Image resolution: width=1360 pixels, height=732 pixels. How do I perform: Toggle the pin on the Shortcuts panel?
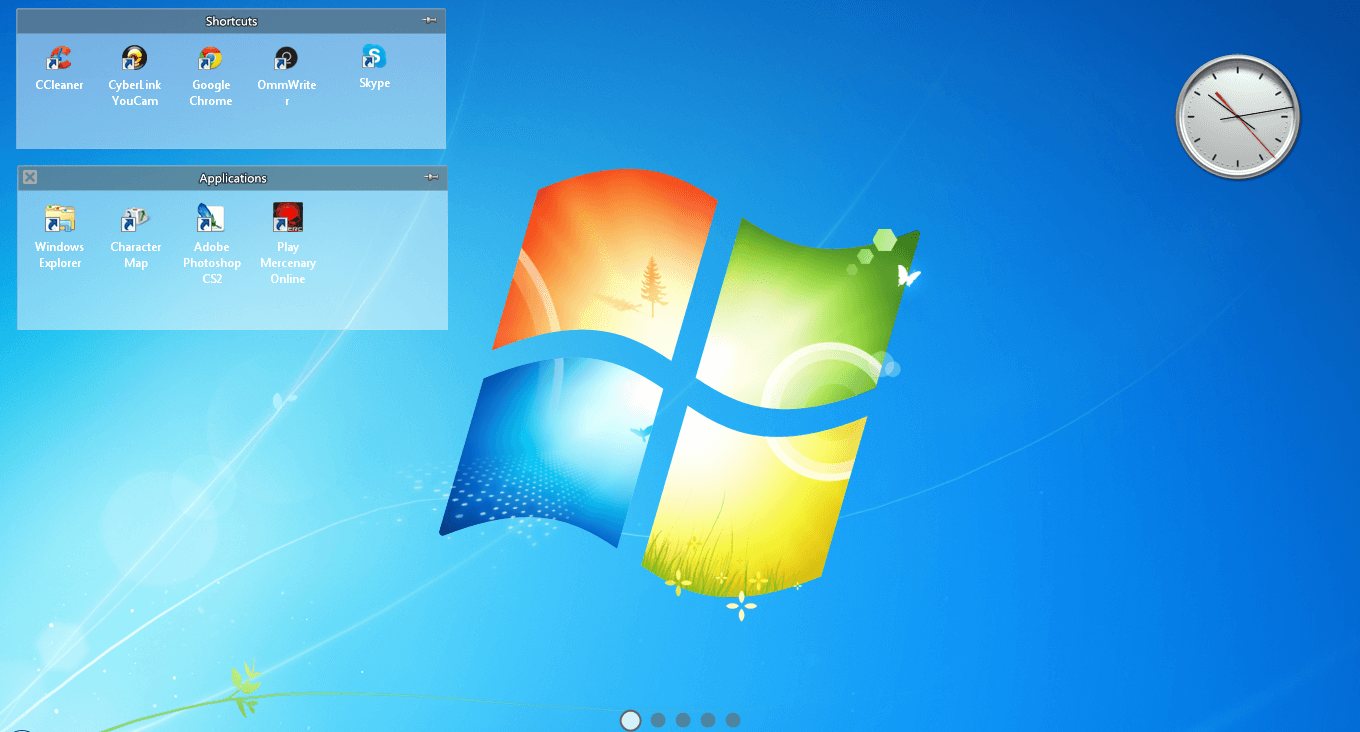(430, 20)
